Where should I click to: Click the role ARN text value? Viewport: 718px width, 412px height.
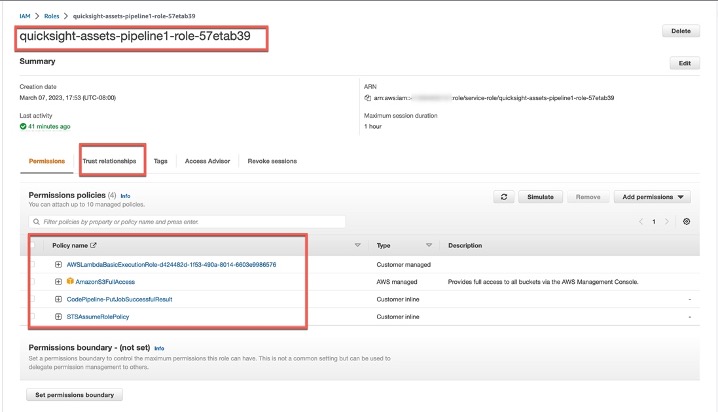click(x=494, y=98)
